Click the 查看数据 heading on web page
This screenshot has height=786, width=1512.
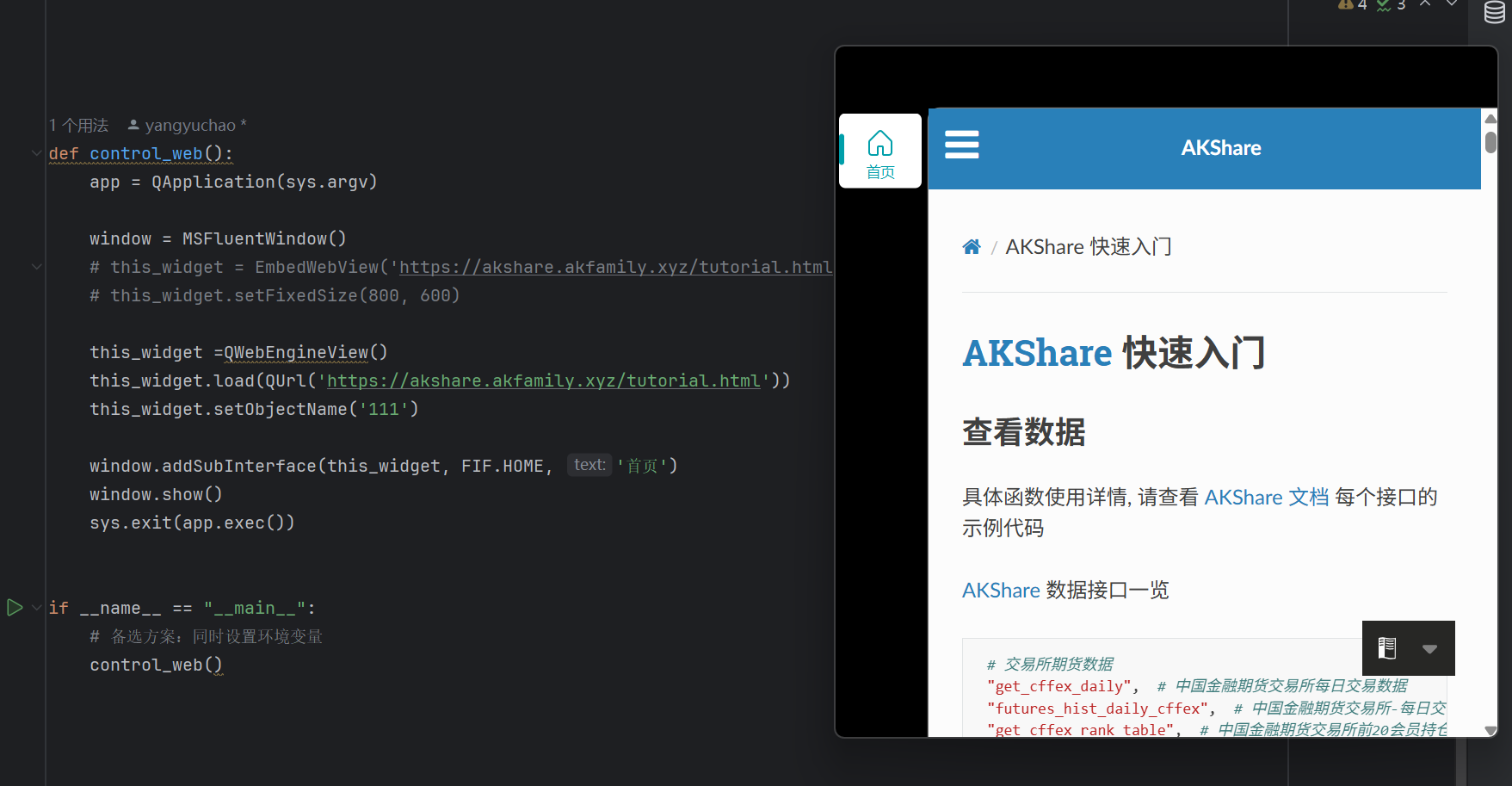(1023, 432)
